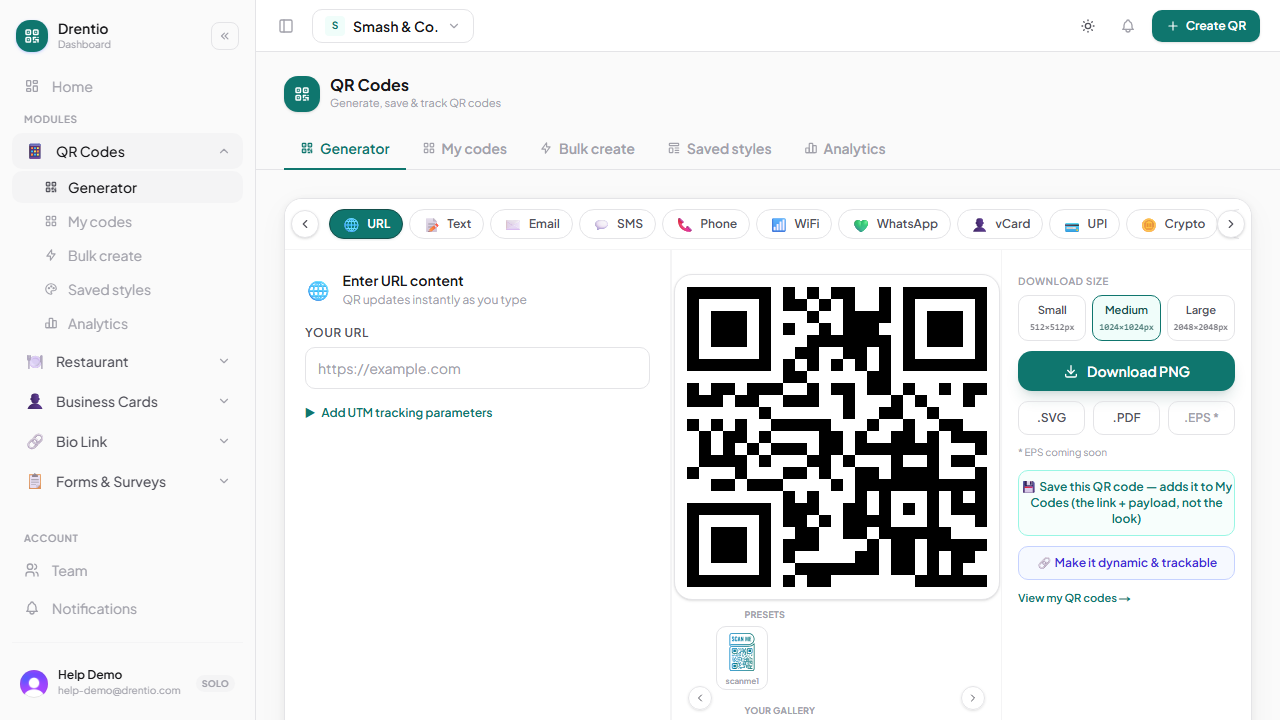
Task: Select the URL QR type
Action: [x=366, y=224]
